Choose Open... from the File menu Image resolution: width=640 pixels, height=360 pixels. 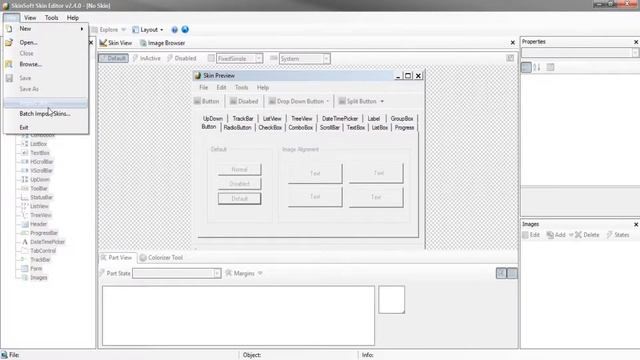pos(46,42)
